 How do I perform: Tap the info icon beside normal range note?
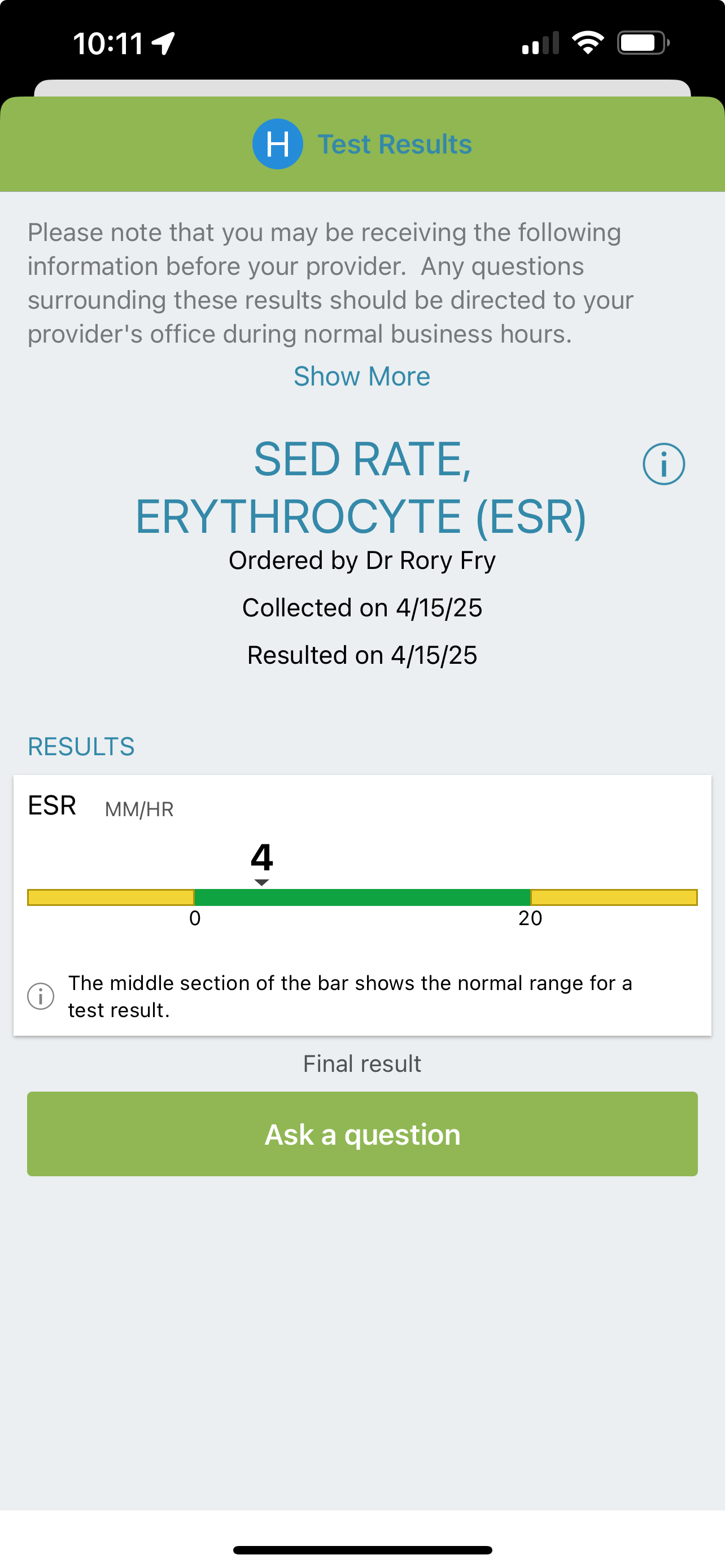pyautogui.click(x=41, y=996)
